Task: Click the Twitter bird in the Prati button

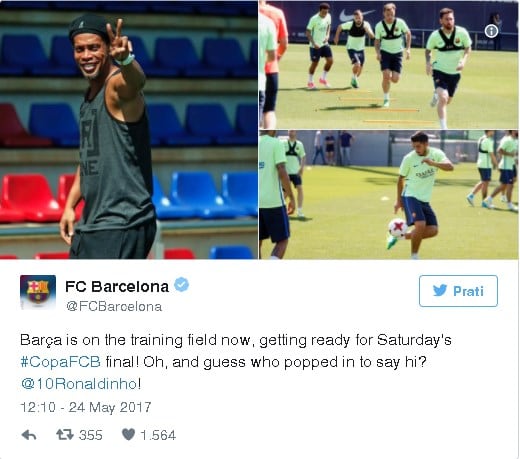Action: coord(440,291)
